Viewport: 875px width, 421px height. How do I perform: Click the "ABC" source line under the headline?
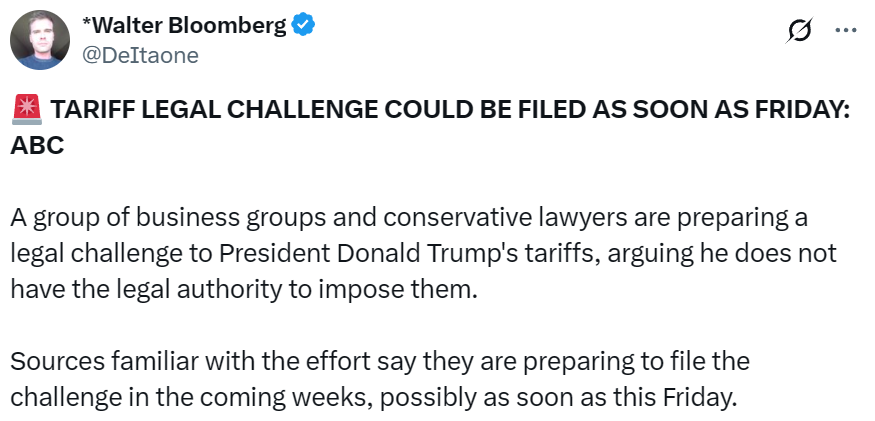pyautogui.click(x=37, y=145)
